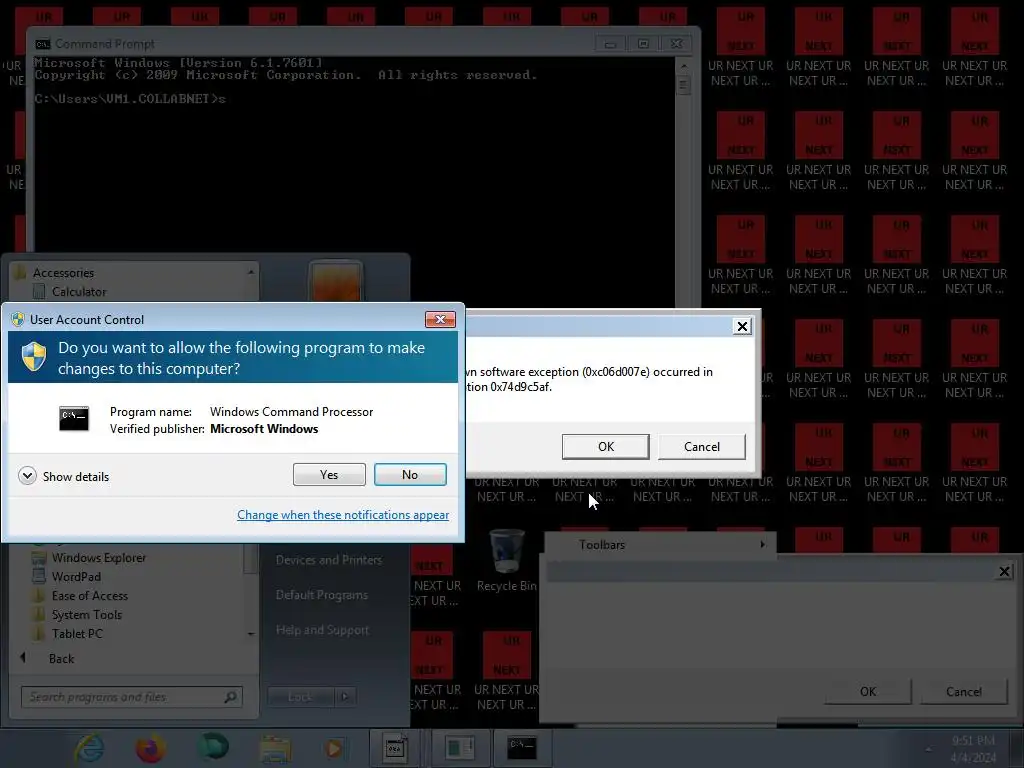Click Back in the Start menu
Image resolution: width=1024 pixels, height=768 pixels.
61,658
